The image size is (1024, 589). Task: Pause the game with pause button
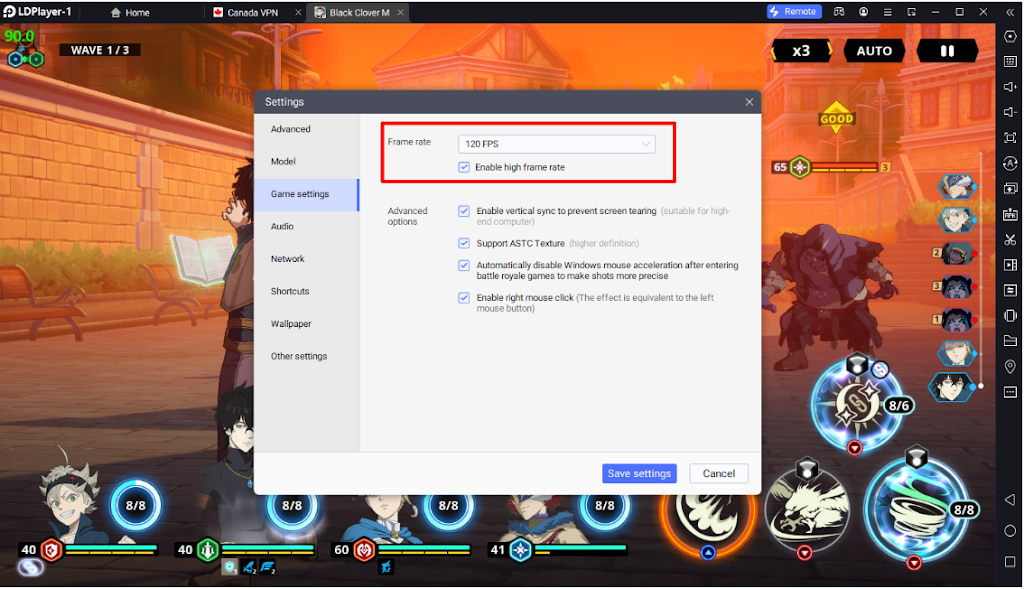947,51
